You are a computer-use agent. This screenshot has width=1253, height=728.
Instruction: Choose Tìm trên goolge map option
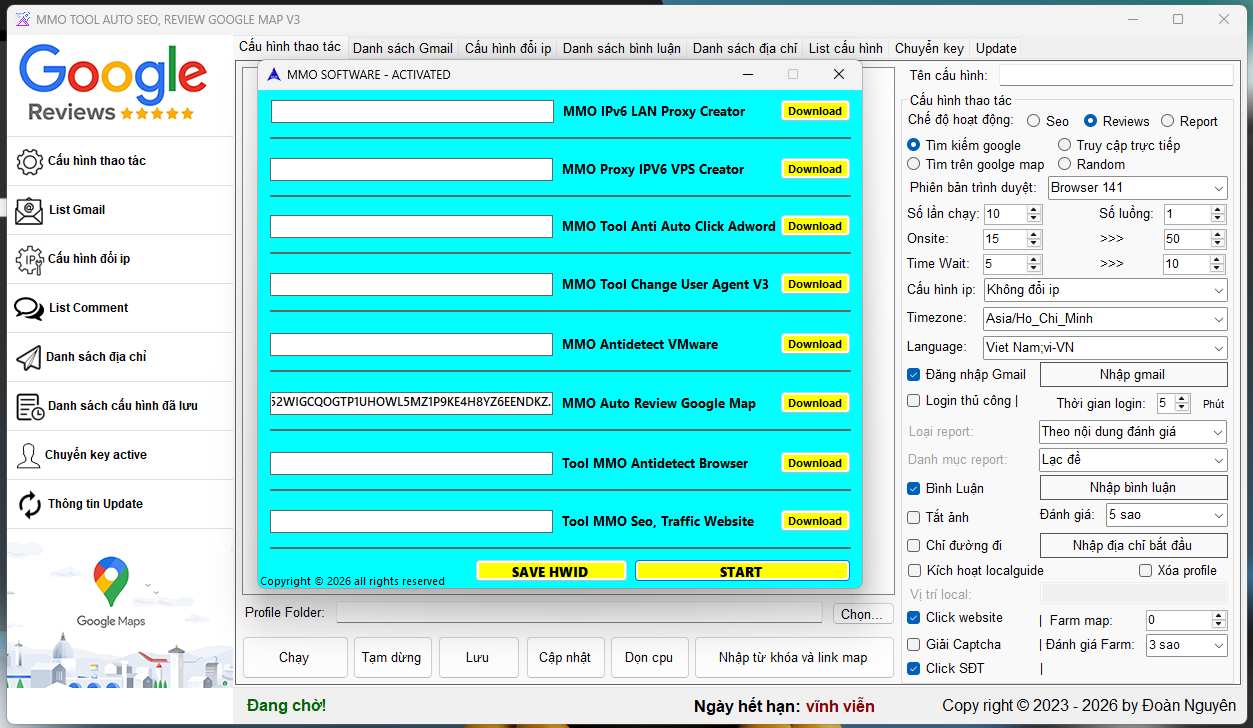[914, 164]
